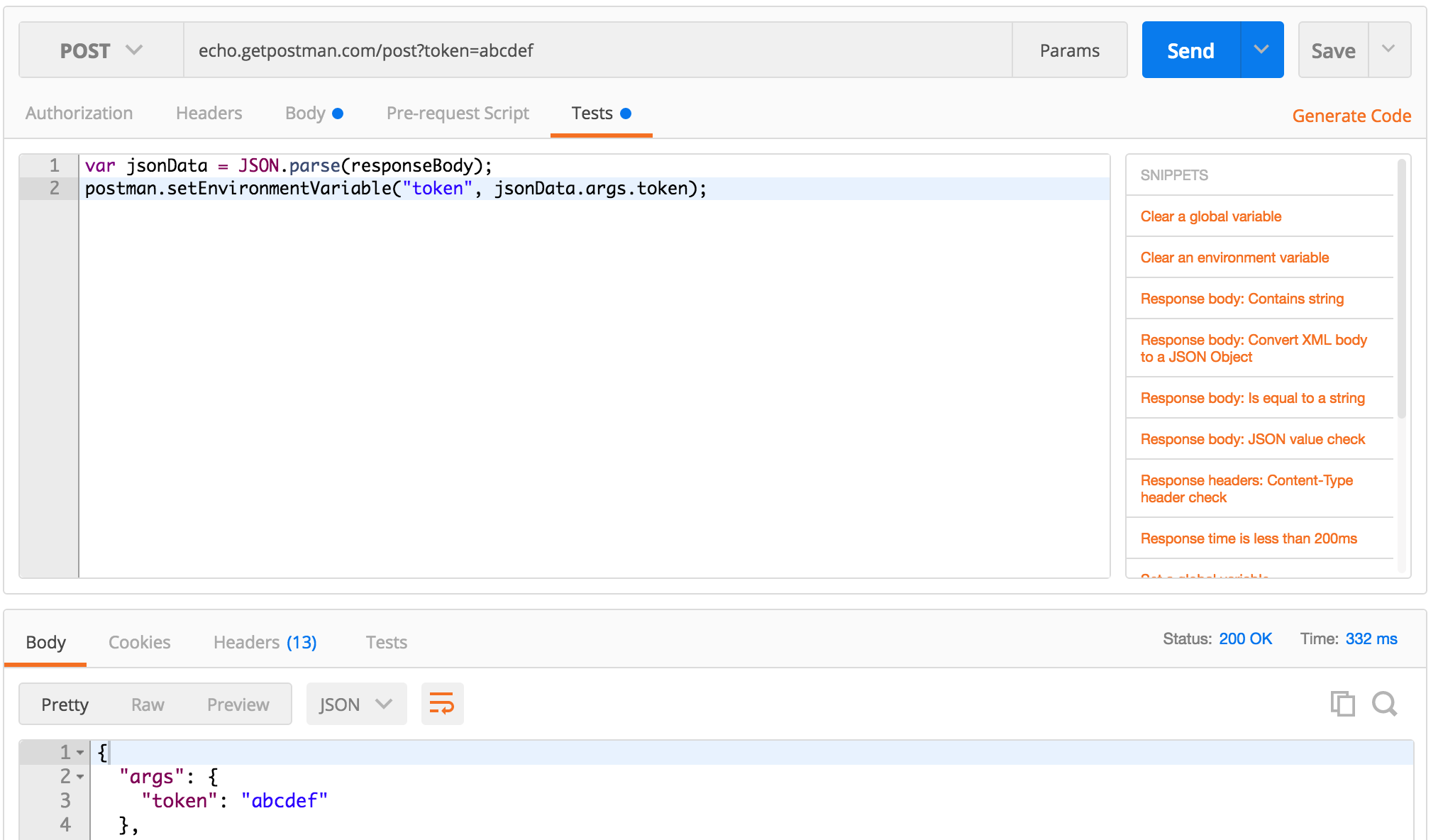This screenshot has height=840, width=1443.
Task: Click the wrap text icon in response
Action: point(440,704)
